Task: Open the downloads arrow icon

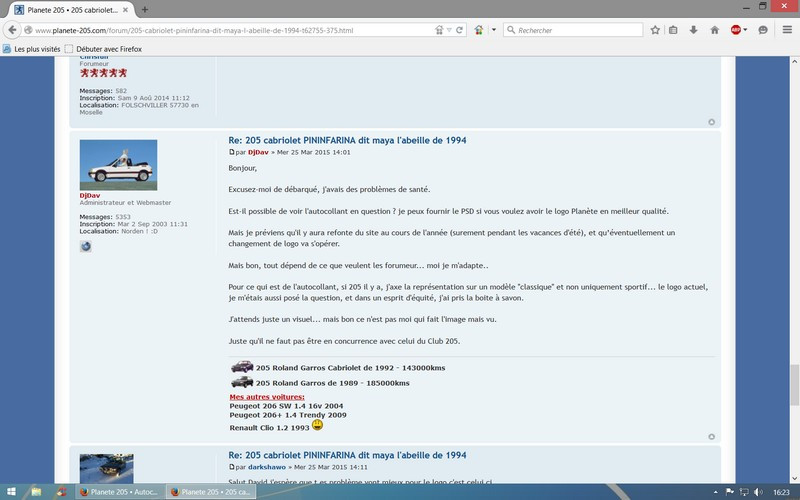Action: click(x=693, y=30)
